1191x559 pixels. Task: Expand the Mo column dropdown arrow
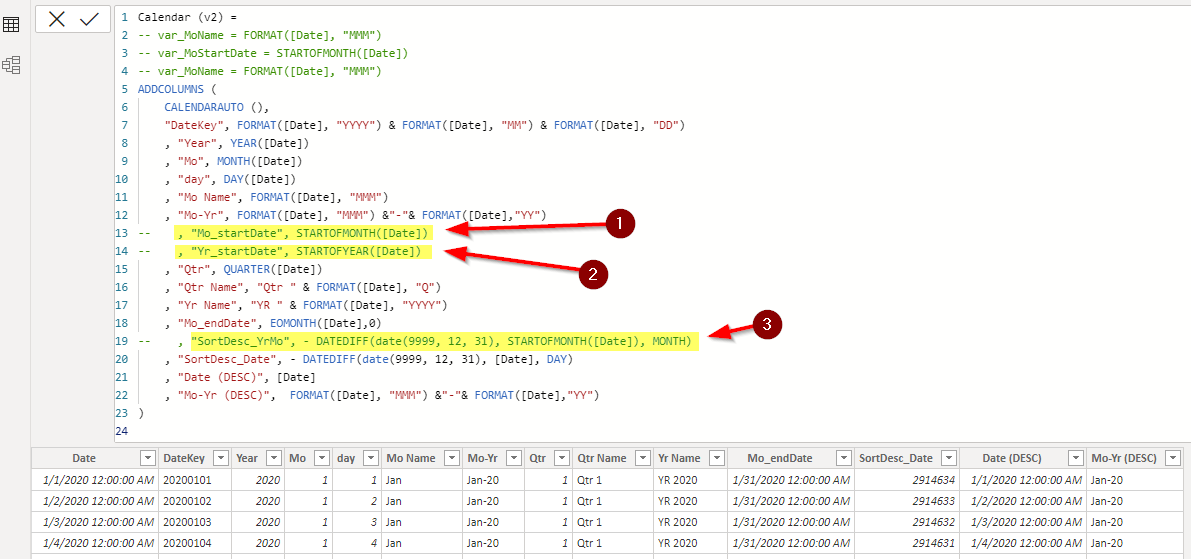click(321, 458)
